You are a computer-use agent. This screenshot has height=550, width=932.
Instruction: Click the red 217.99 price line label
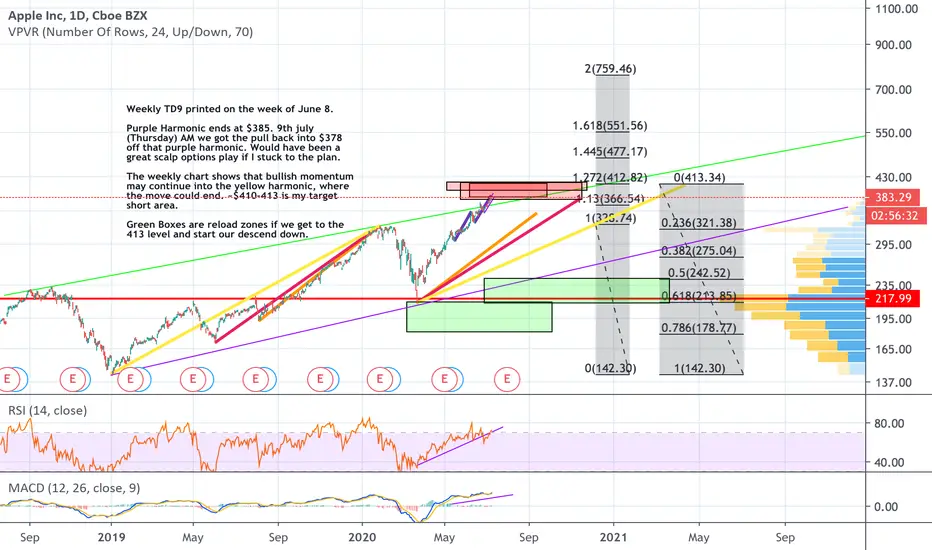click(x=893, y=298)
